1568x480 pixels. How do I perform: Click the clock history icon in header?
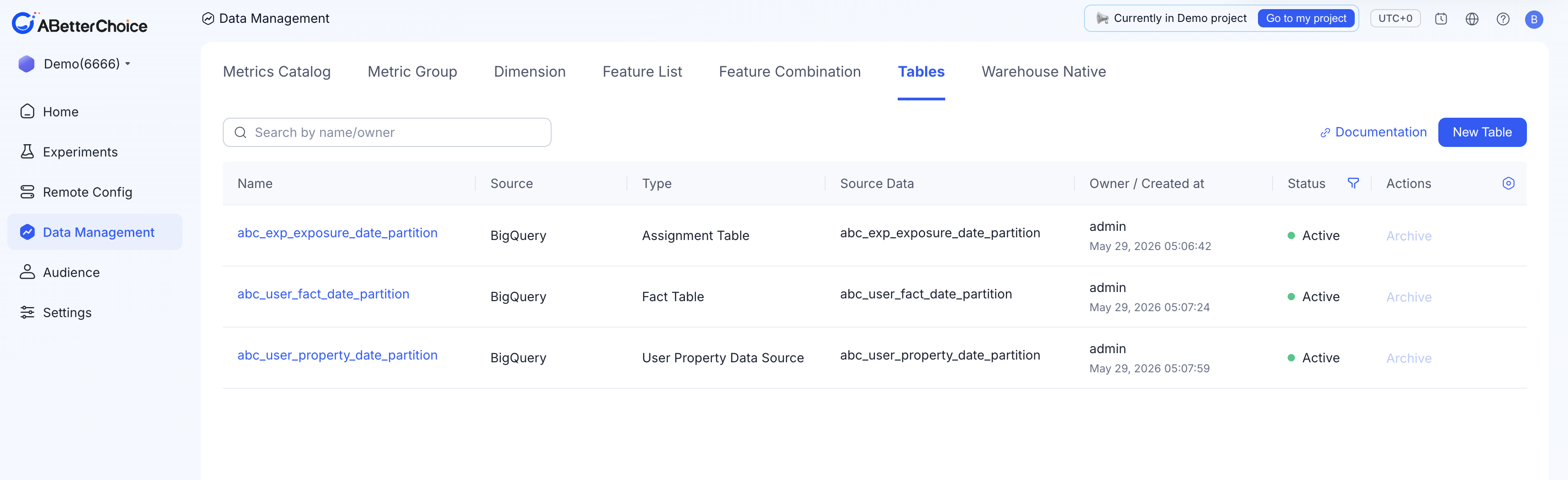pos(1441,19)
